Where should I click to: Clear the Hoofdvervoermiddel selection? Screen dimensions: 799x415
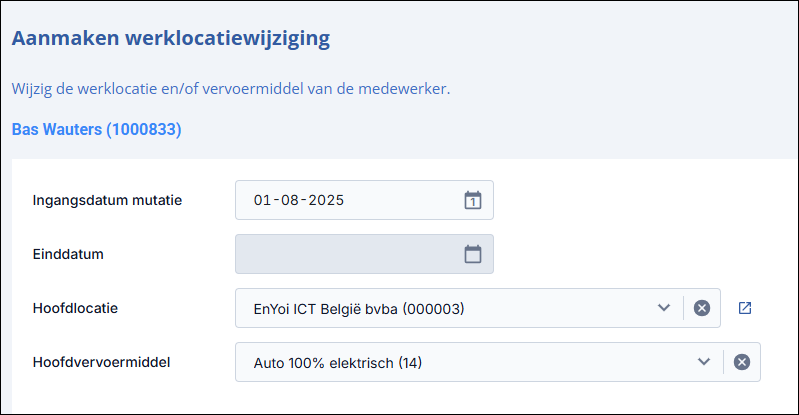[741, 362]
